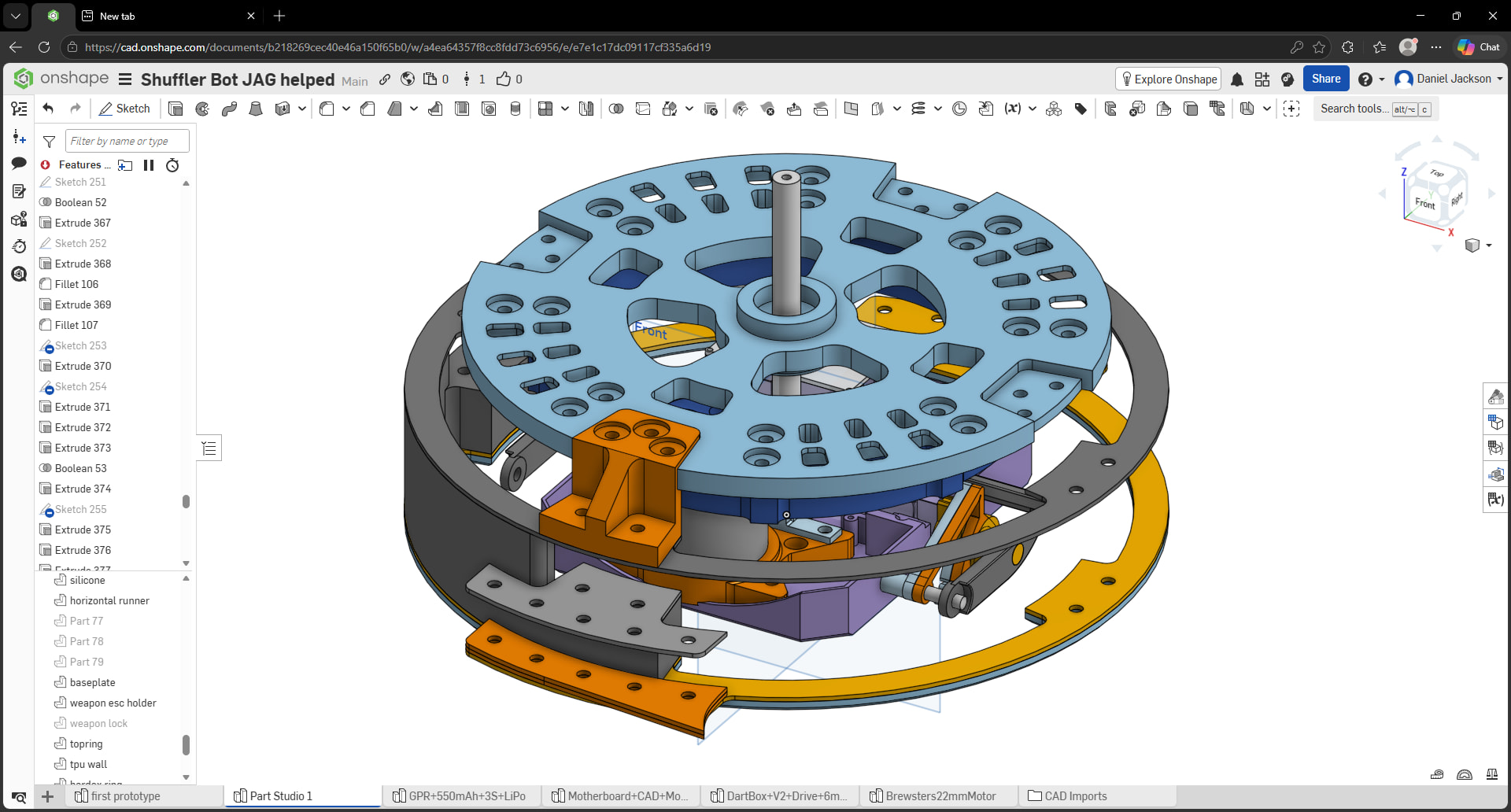Select the Boolean tool
The image size is (1511, 812).
(616, 109)
